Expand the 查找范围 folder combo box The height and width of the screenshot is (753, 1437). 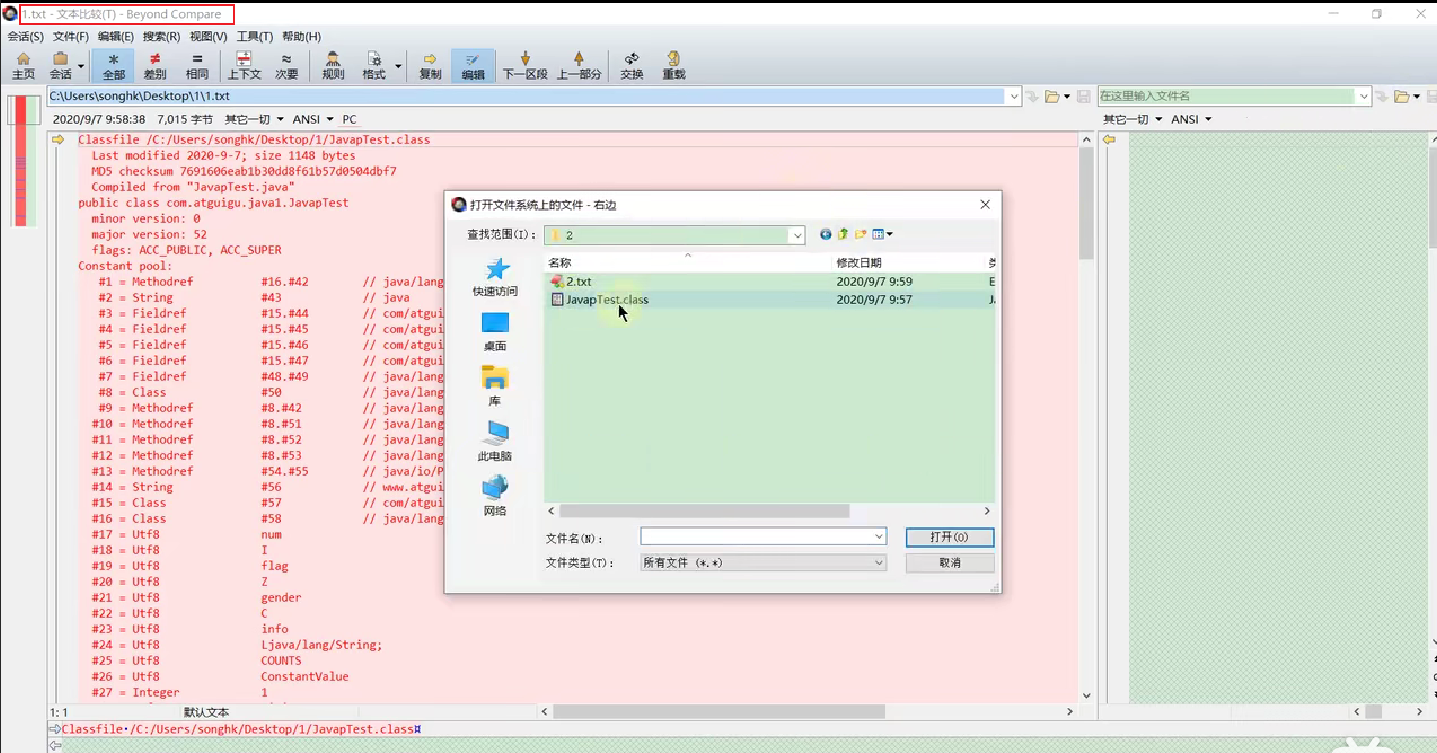(797, 236)
